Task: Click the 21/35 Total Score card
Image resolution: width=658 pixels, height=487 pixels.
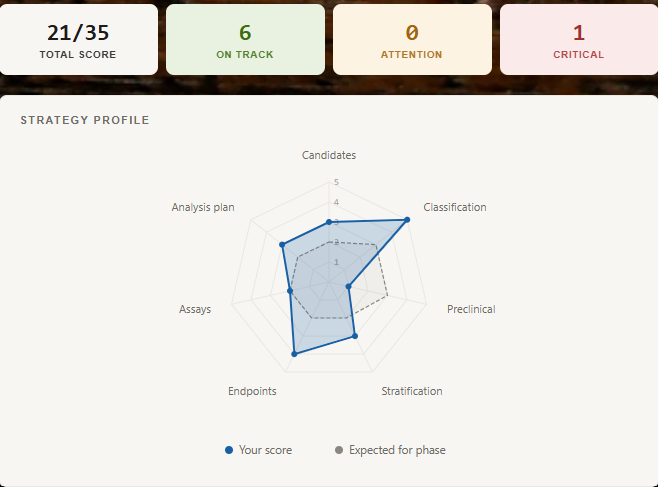Action: coord(78,40)
